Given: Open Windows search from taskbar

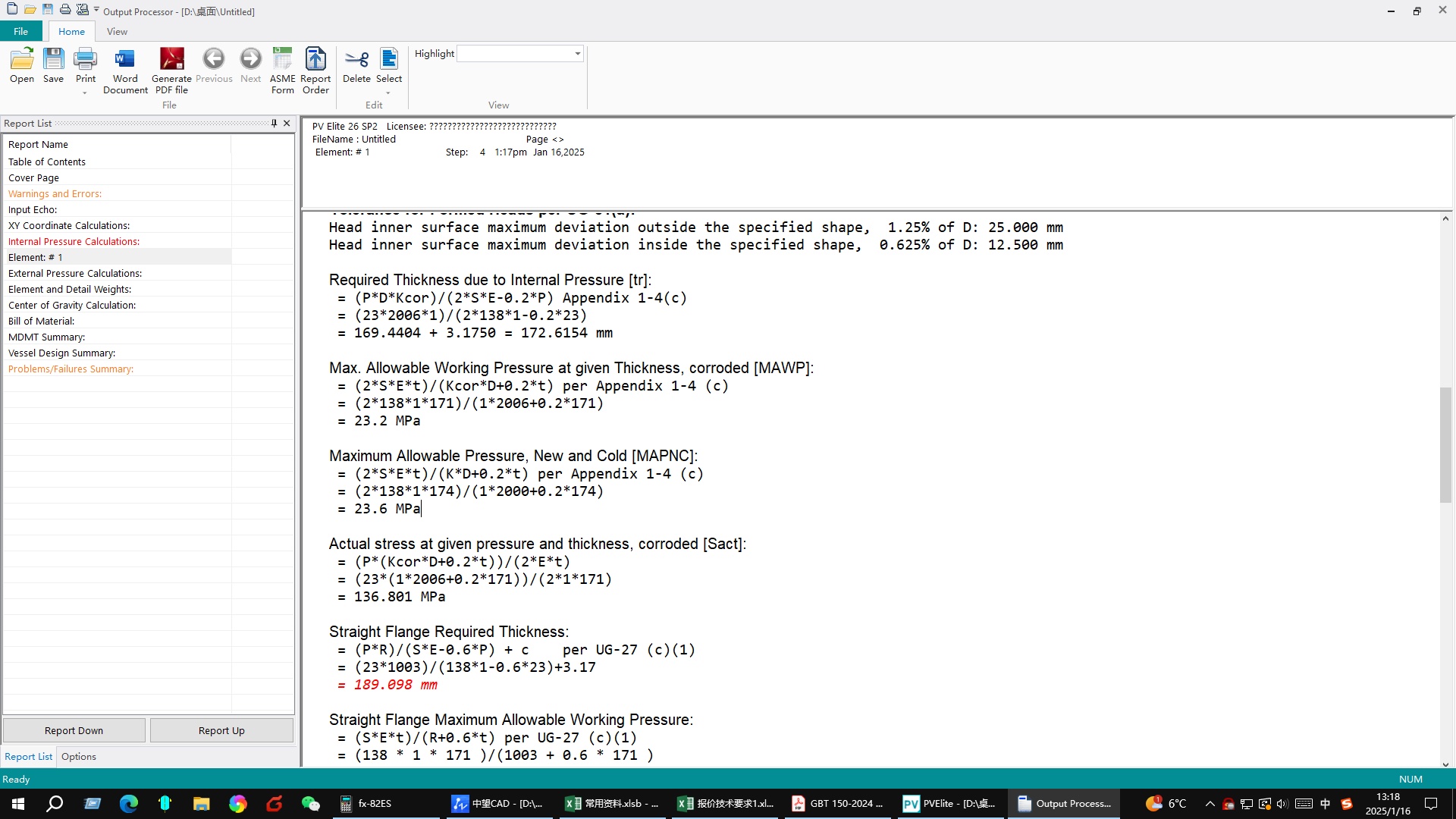Looking at the screenshot, I should tap(55, 804).
